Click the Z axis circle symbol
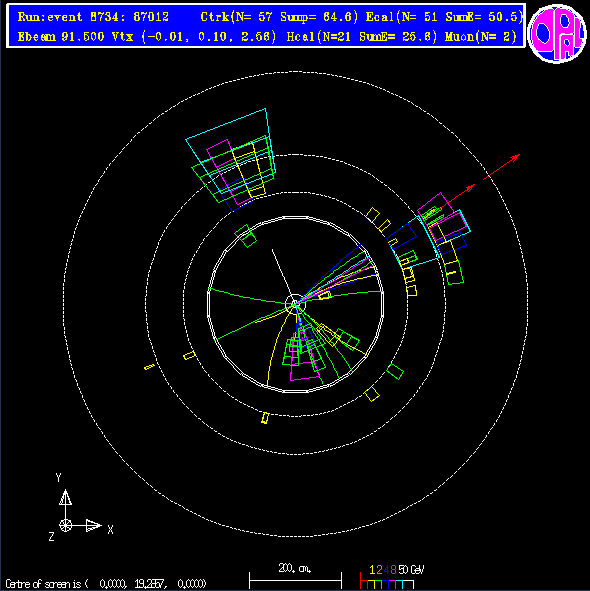Screen dimensions: 590x591 [65, 525]
